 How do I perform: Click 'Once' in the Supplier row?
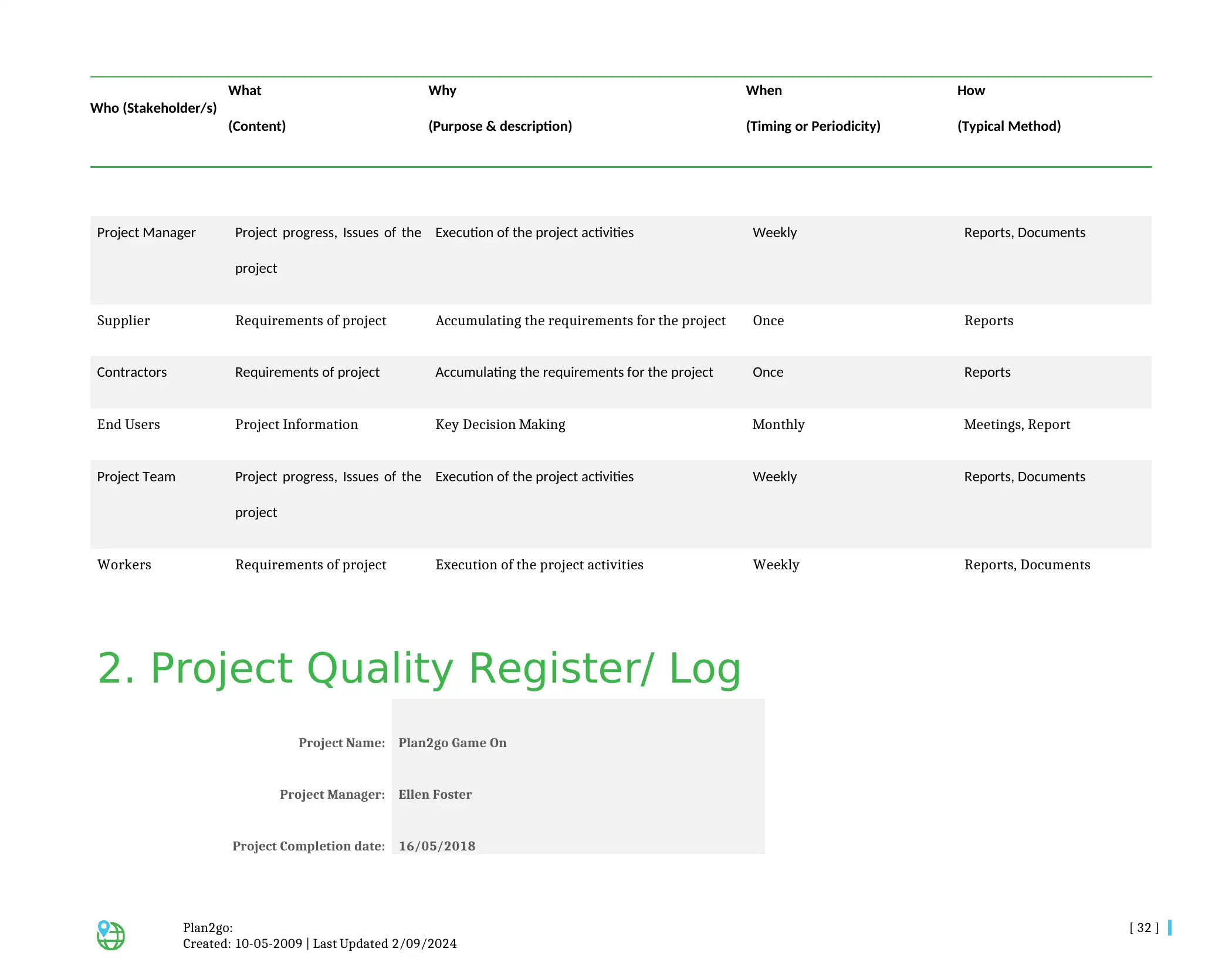coord(768,320)
